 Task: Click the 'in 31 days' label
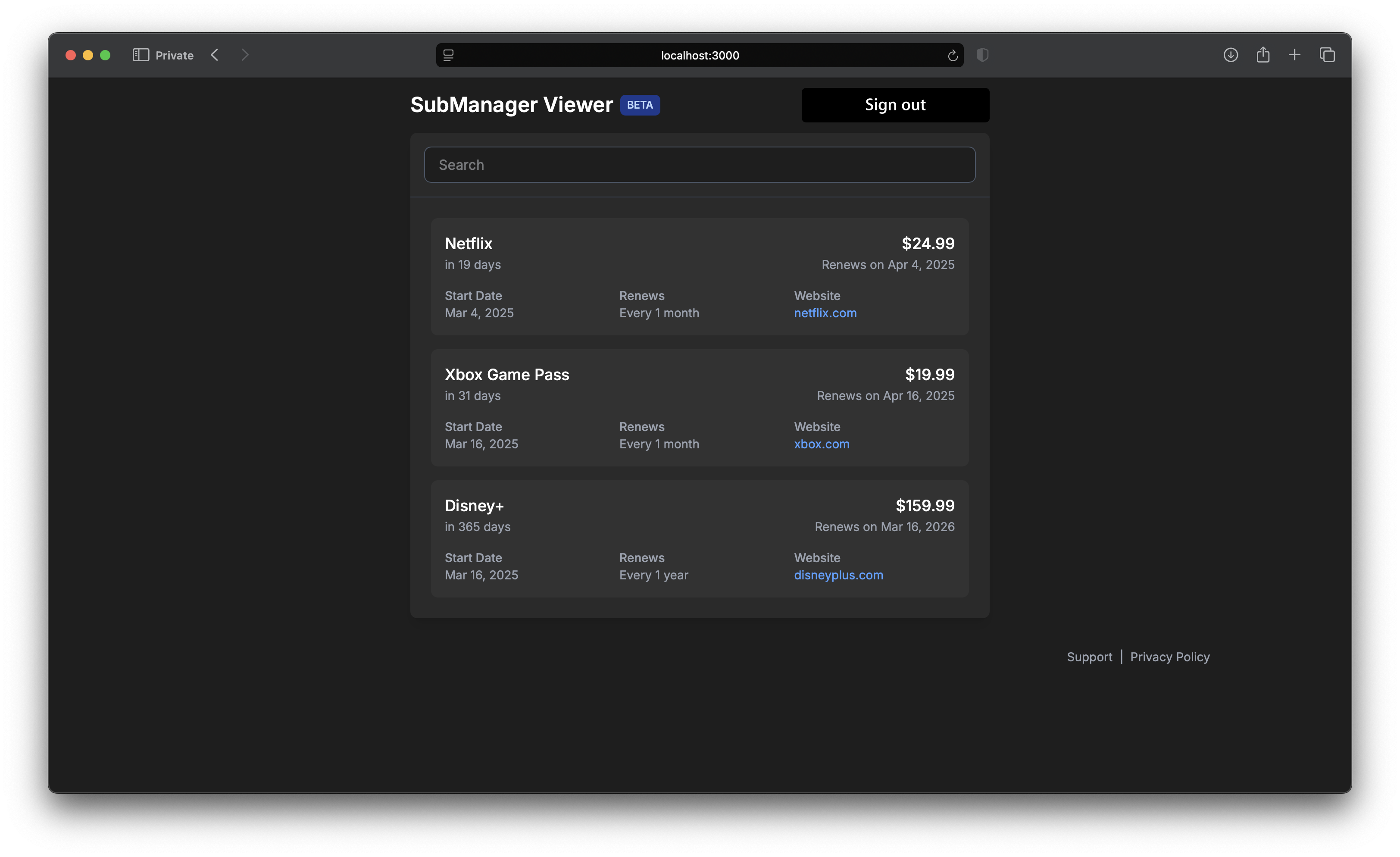click(x=473, y=396)
